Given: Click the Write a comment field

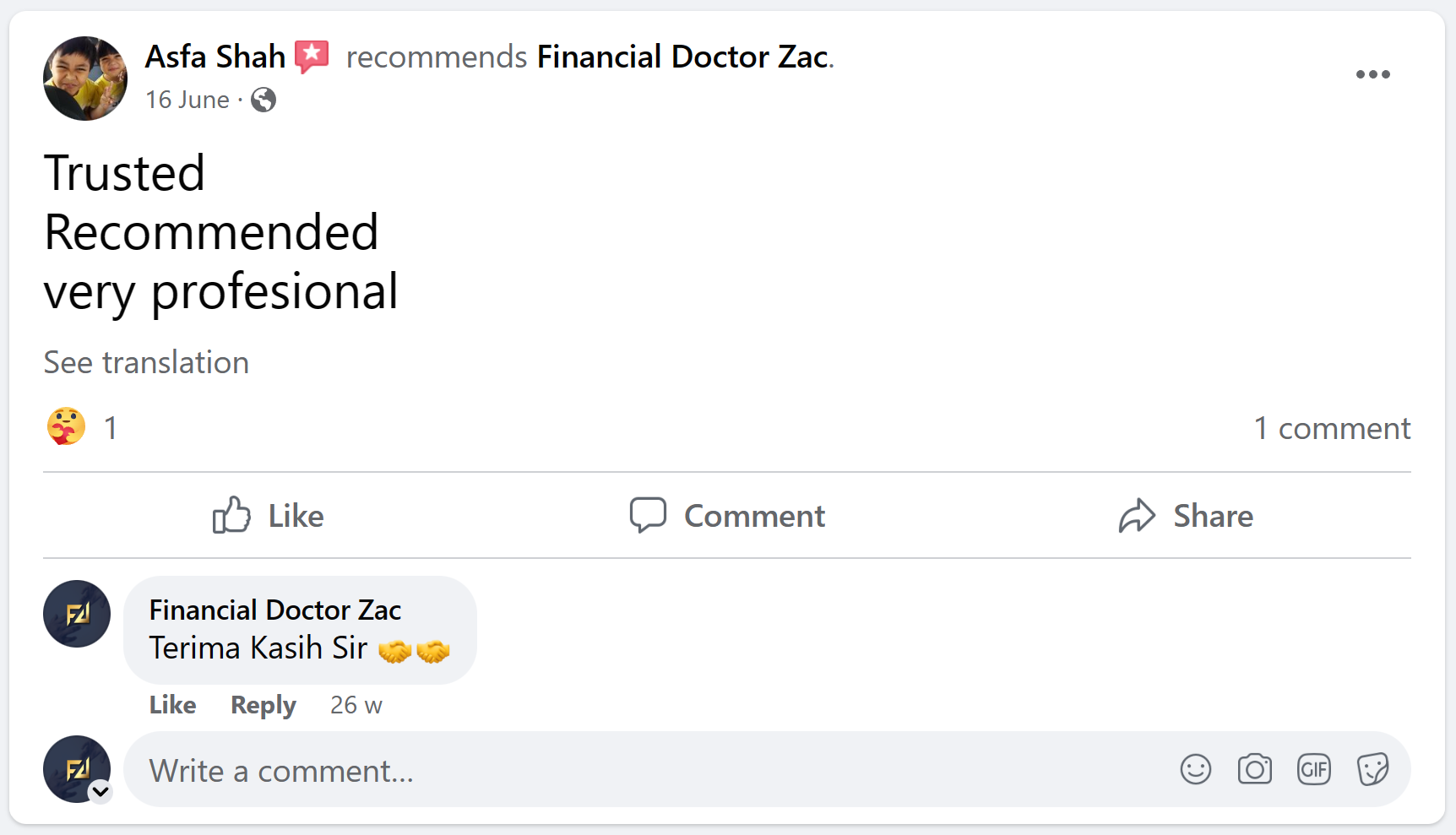Looking at the screenshot, I should click(642, 770).
